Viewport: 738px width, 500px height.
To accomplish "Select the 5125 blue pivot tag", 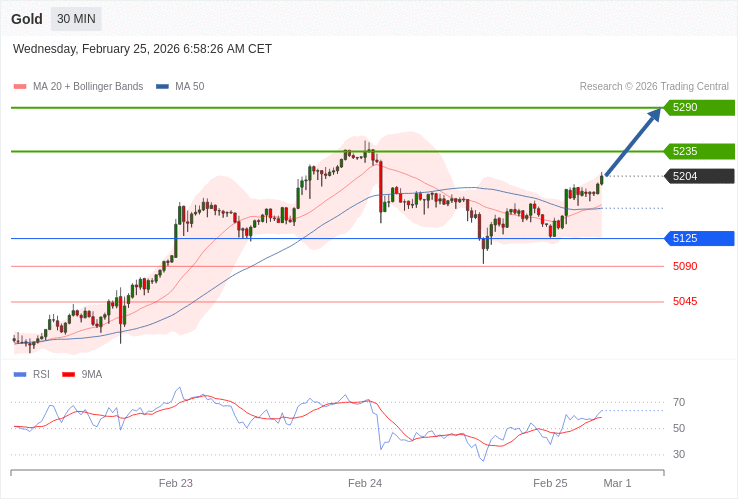I will tap(699, 238).
